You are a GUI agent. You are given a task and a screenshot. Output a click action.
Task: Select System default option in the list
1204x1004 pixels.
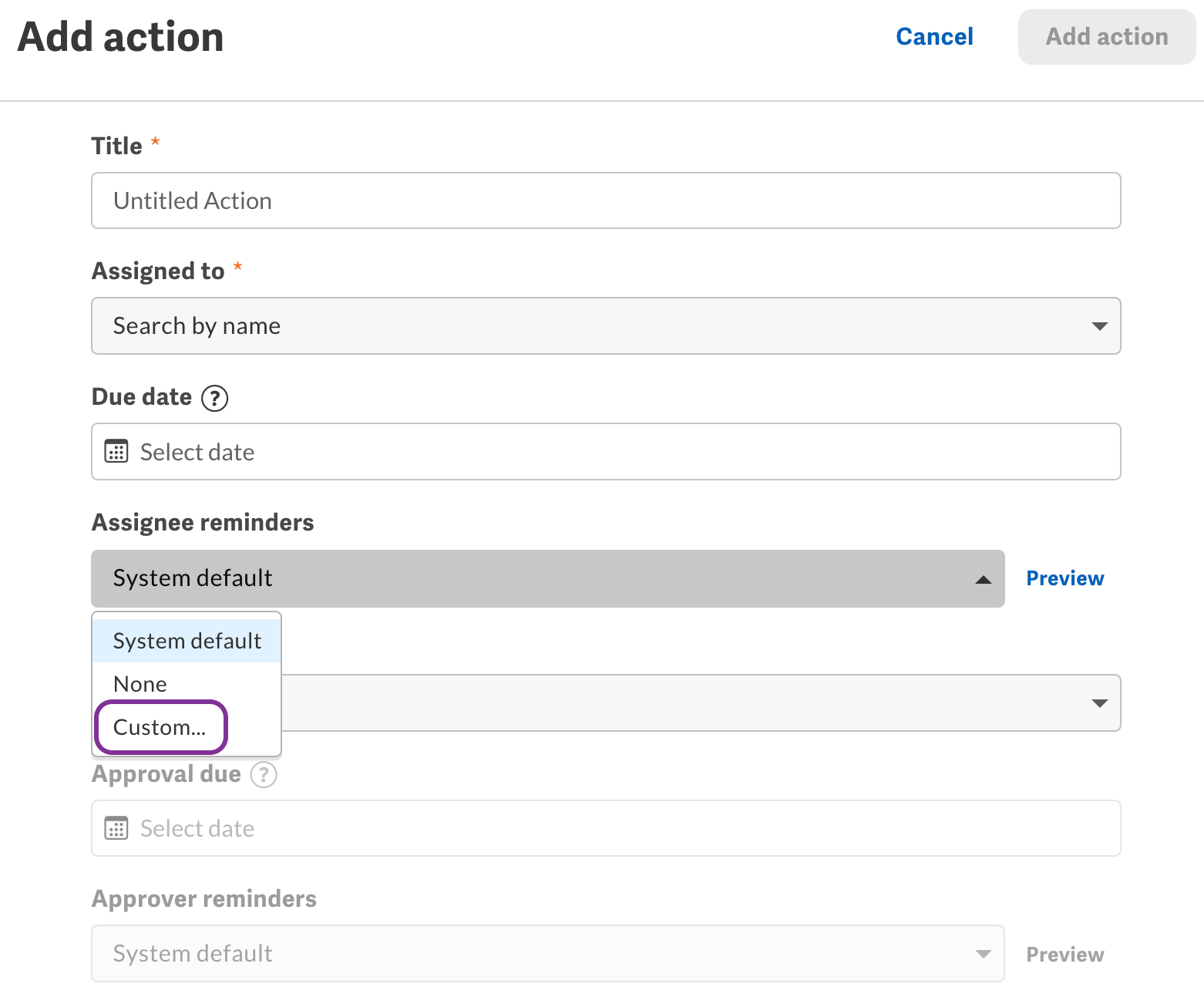click(187, 641)
